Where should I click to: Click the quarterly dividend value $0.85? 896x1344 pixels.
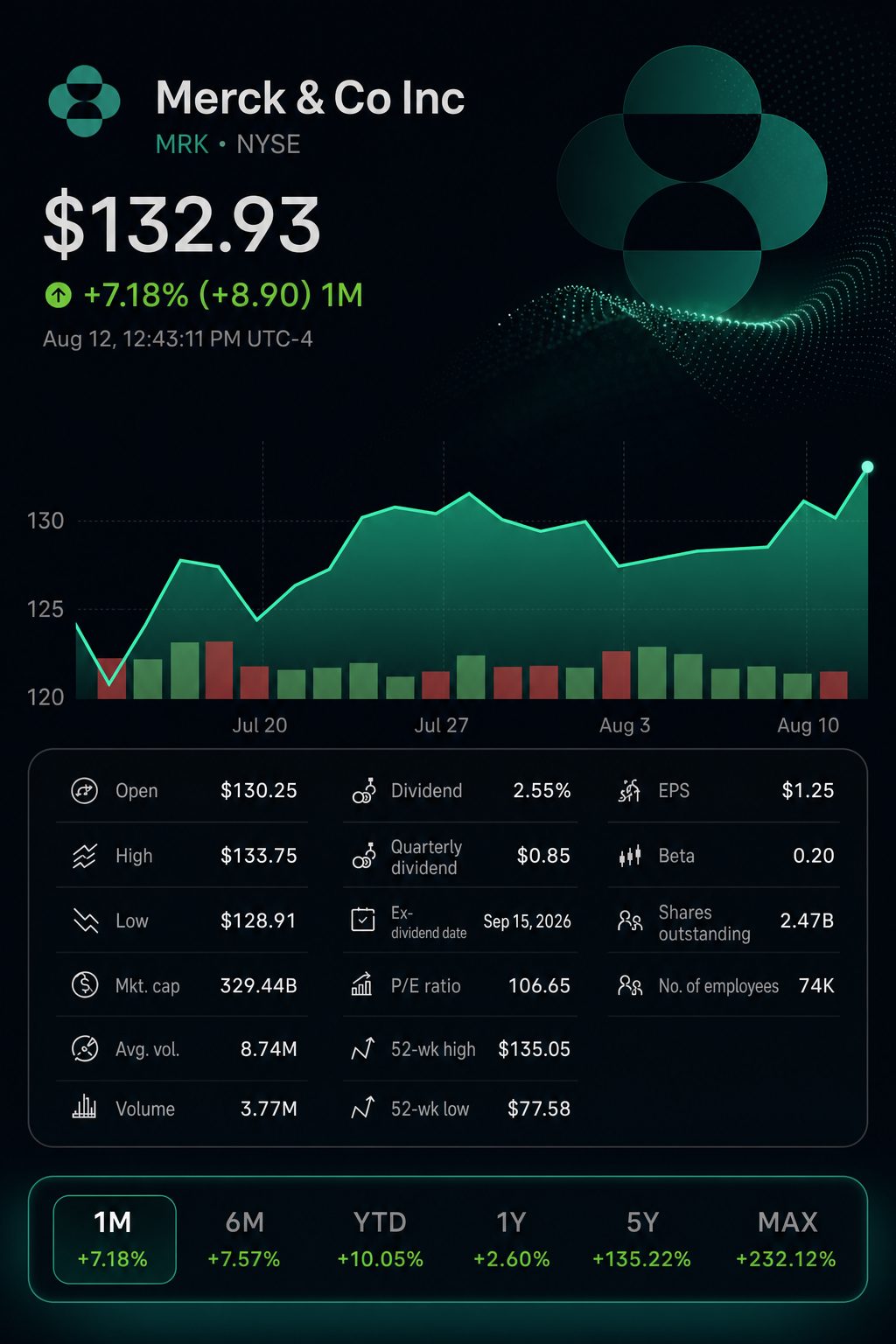(x=543, y=855)
